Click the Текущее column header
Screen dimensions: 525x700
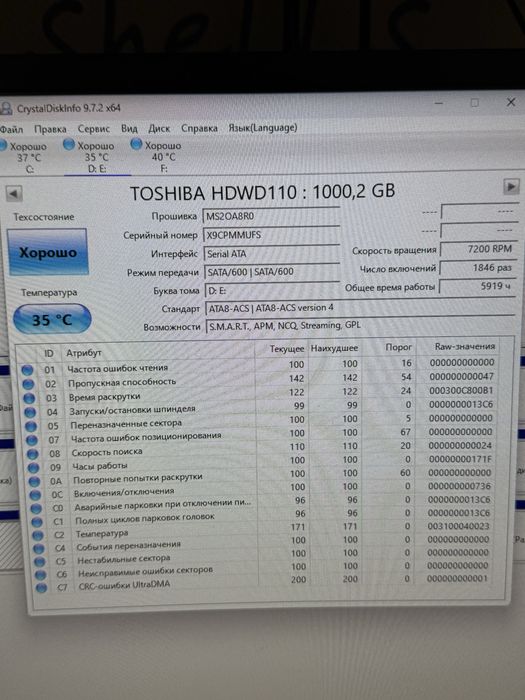click(x=287, y=349)
